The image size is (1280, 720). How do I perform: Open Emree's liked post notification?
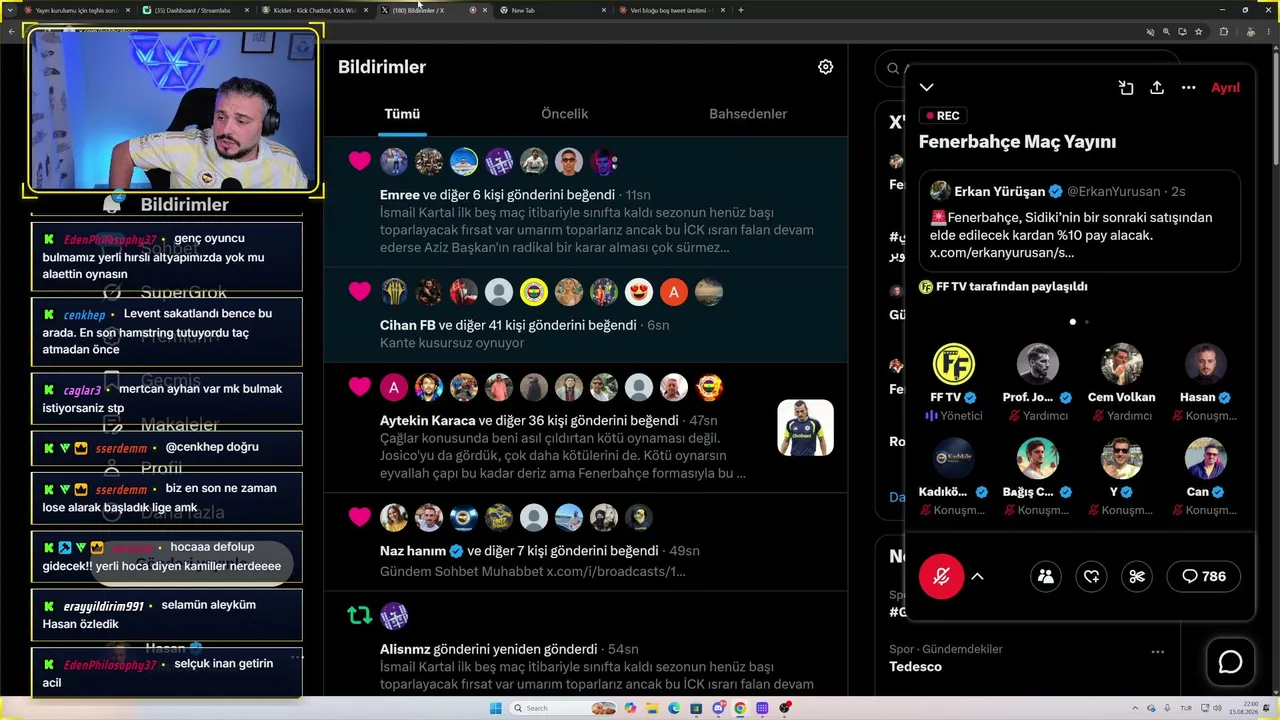pyautogui.click(x=586, y=202)
